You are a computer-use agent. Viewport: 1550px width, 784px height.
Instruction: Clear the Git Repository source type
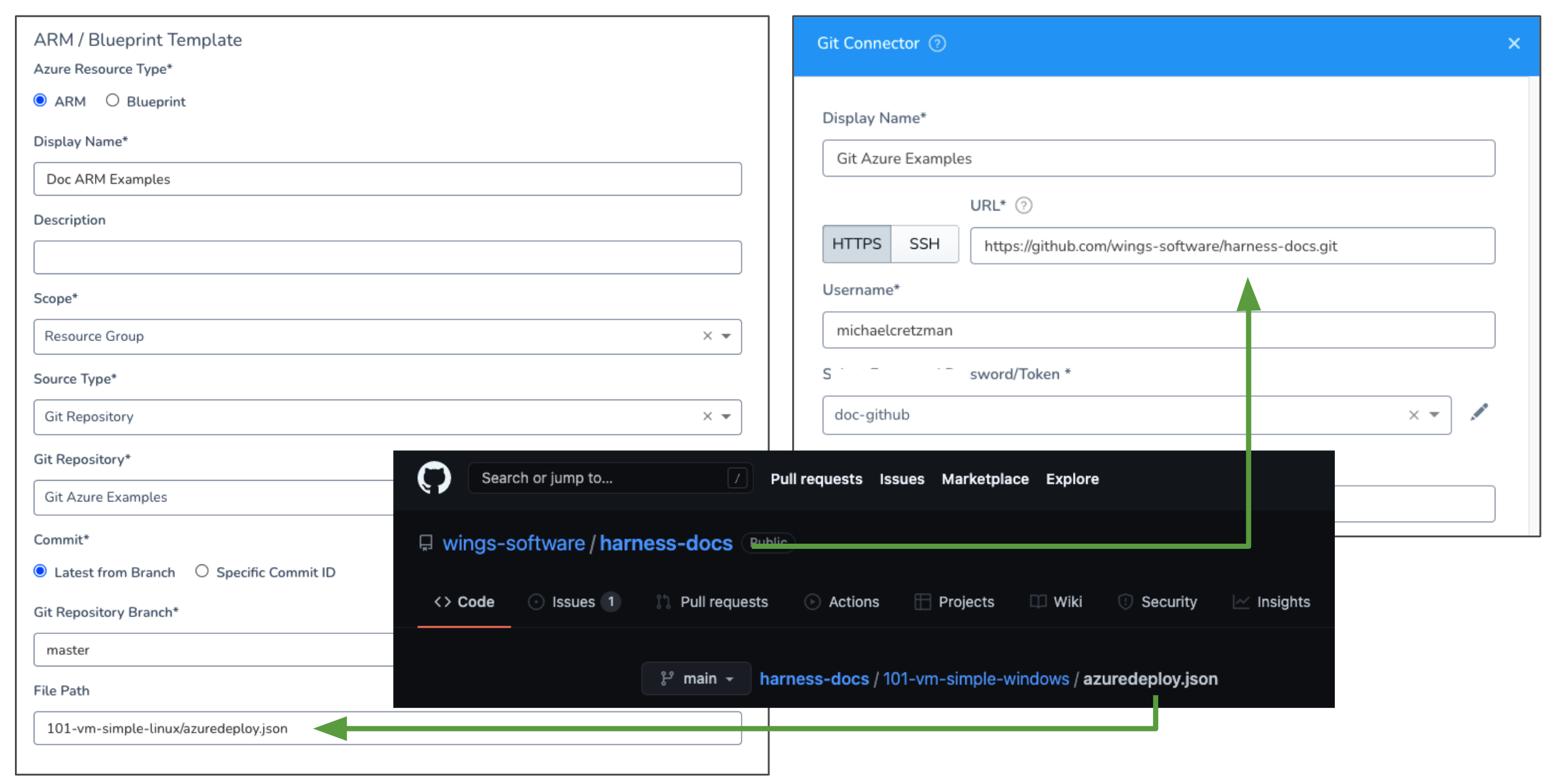[707, 416]
